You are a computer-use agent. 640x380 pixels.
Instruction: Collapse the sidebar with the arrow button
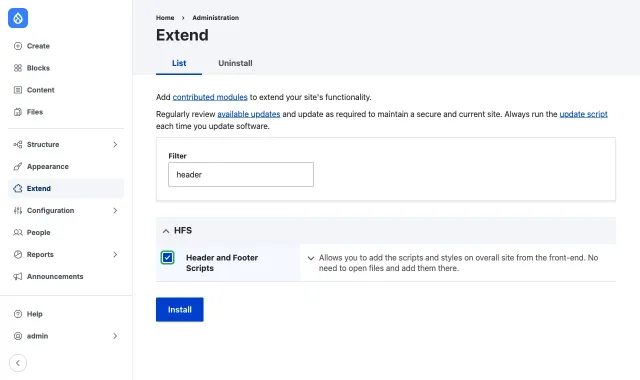pos(18,363)
